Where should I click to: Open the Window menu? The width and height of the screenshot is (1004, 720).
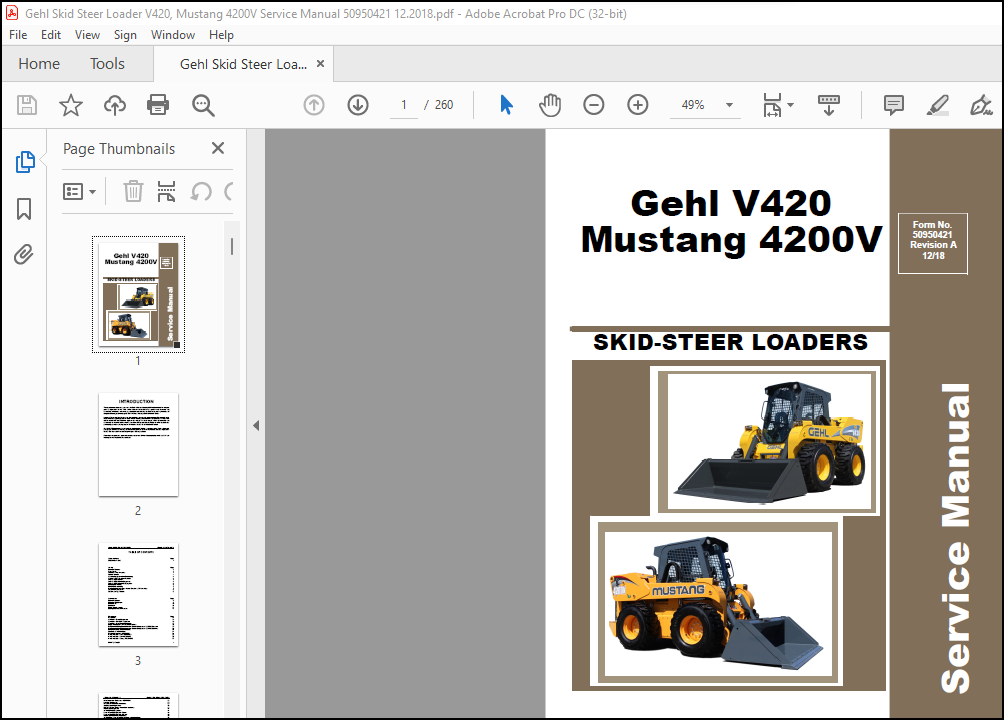[x=173, y=35]
